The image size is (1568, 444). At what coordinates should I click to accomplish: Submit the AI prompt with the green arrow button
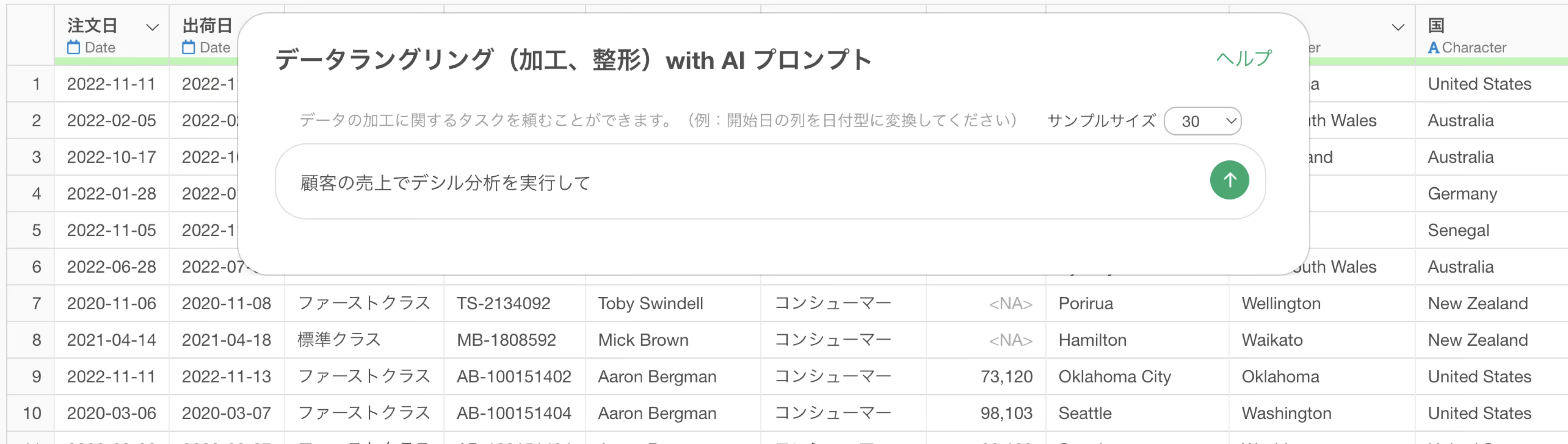[1229, 180]
